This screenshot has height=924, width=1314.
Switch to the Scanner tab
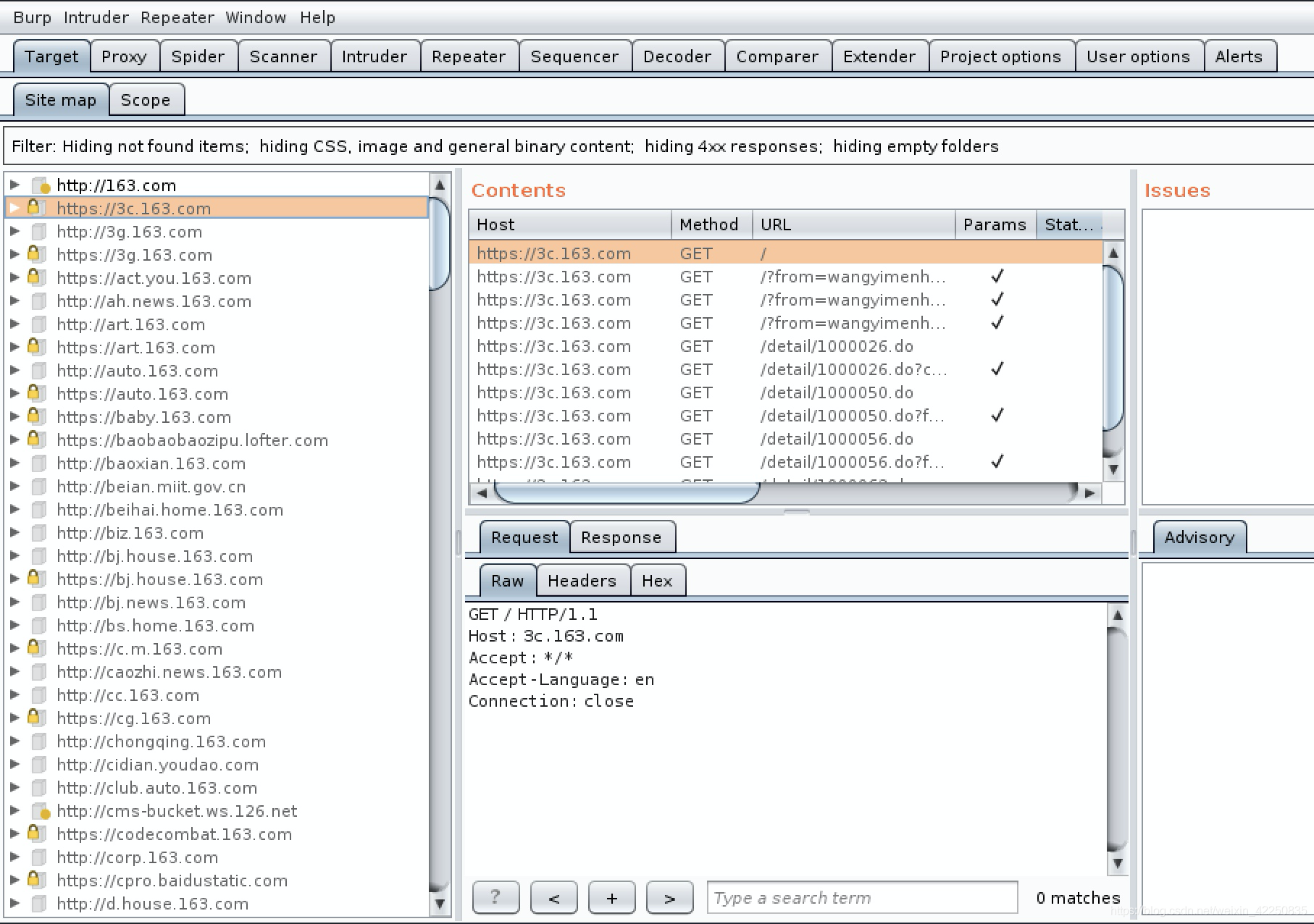tap(283, 56)
